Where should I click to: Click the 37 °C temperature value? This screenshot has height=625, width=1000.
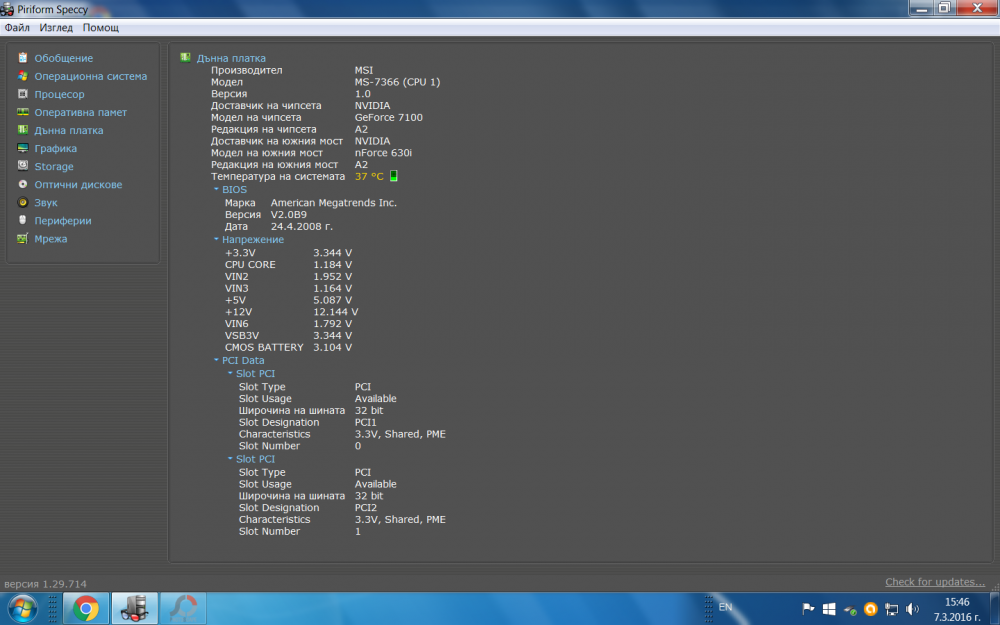click(369, 177)
